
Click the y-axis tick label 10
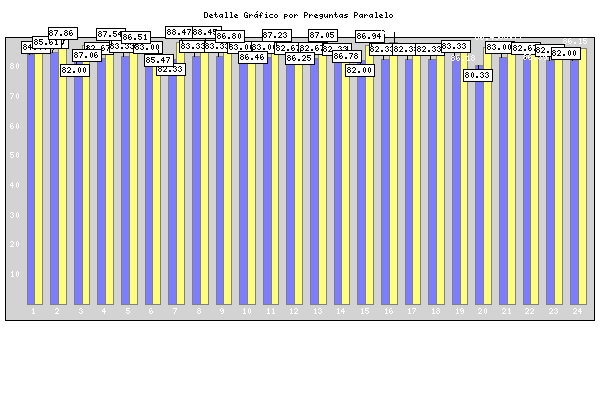click(x=15, y=274)
